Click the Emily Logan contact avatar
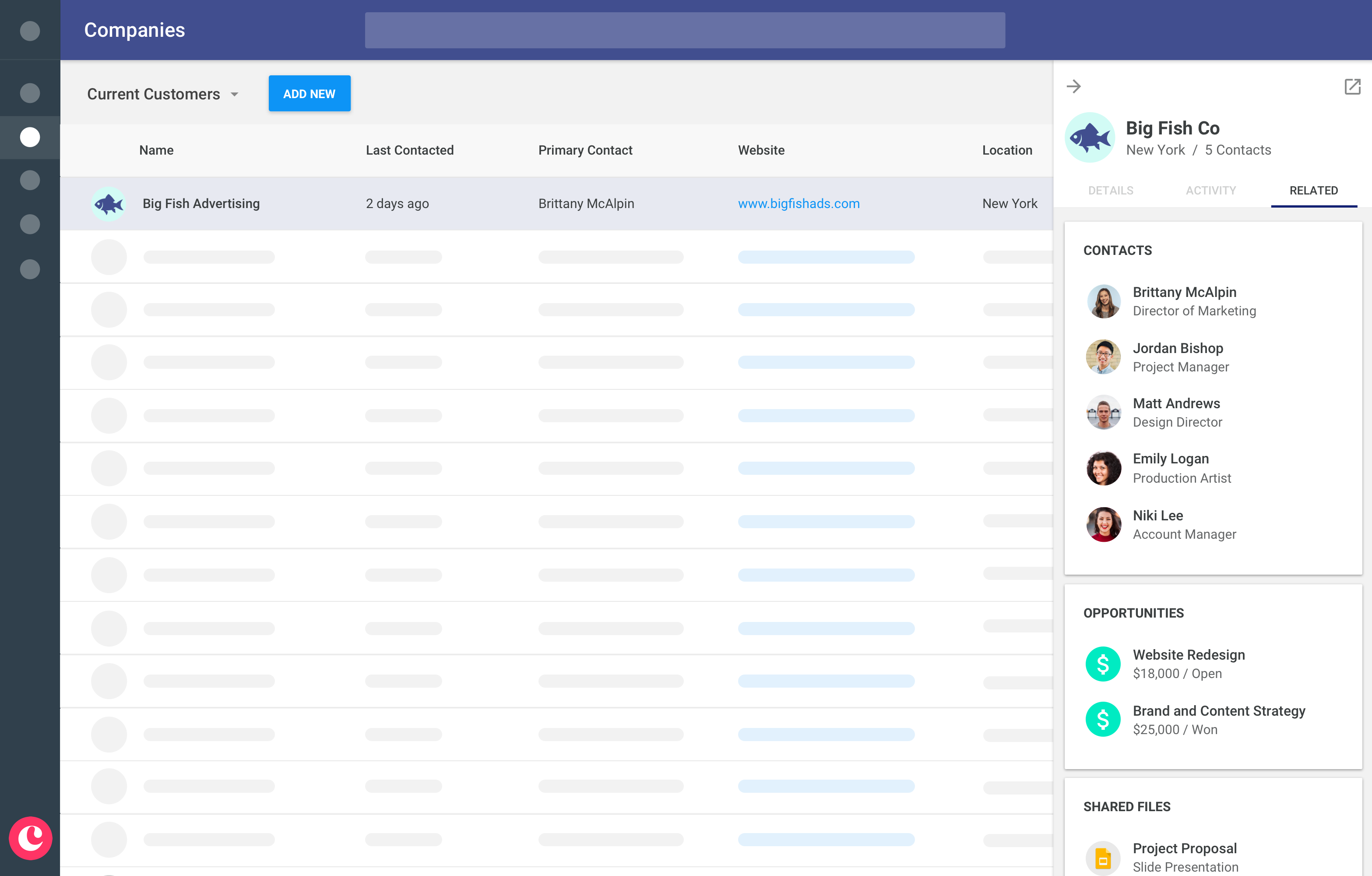Screen dimensions: 1372x876 point(1103,467)
